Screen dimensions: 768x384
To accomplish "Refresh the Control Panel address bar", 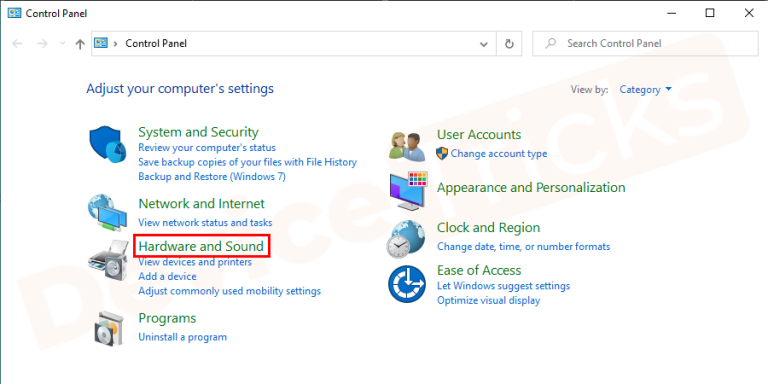I will pos(509,44).
